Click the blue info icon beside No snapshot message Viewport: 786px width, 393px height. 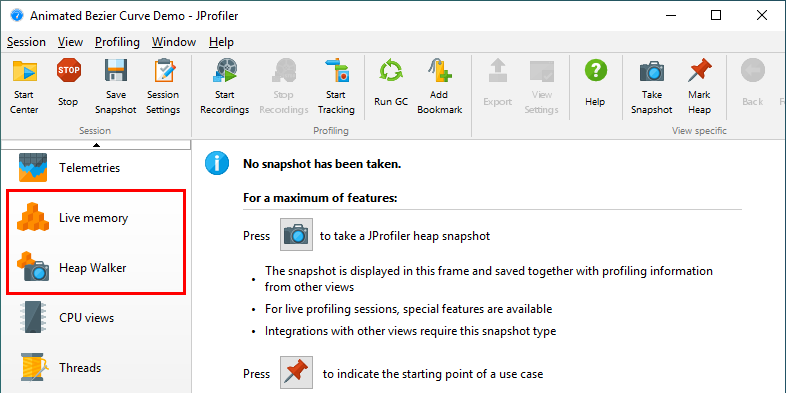[x=217, y=163]
